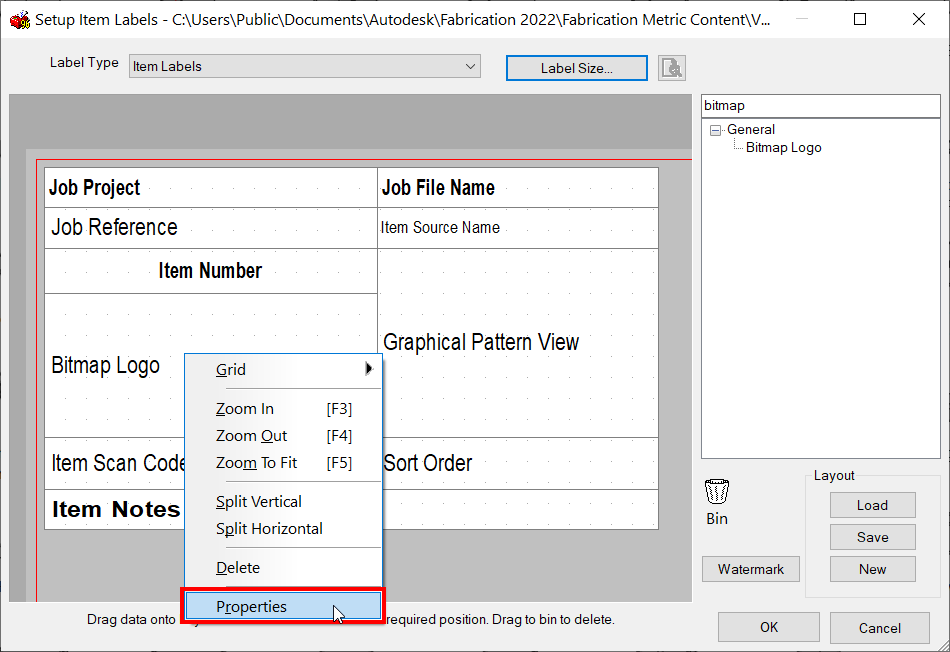The width and height of the screenshot is (950, 652).
Task: Open the print preview icon beside Label Size
Action: [x=671, y=67]
